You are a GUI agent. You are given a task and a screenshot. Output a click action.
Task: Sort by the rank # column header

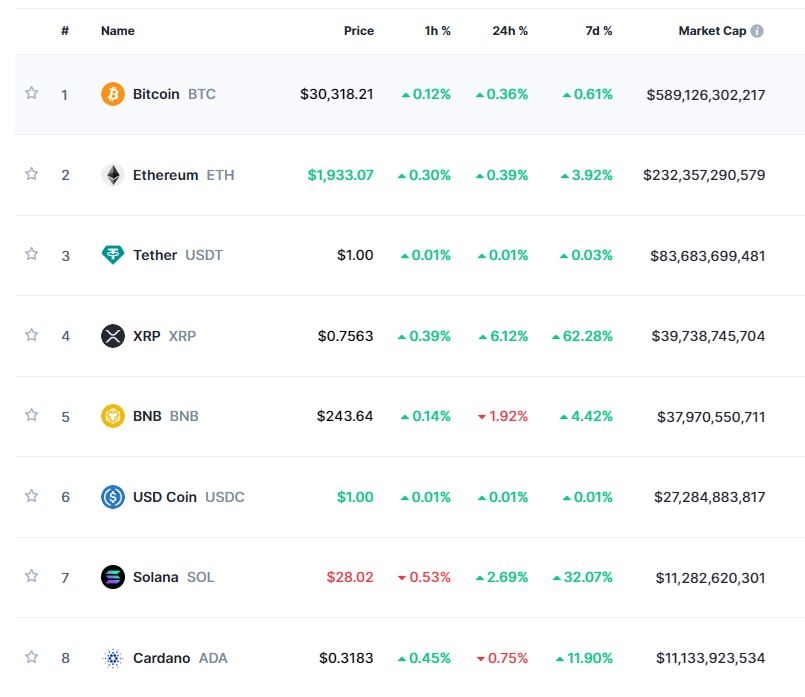(65, 31)
